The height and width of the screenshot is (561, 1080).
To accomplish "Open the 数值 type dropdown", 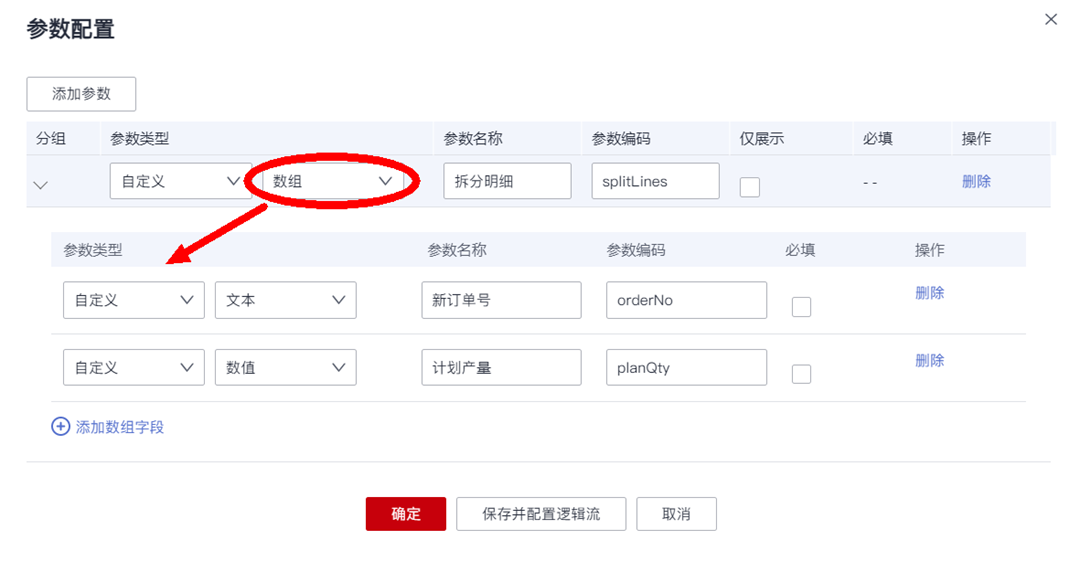I will click(285, 367).
